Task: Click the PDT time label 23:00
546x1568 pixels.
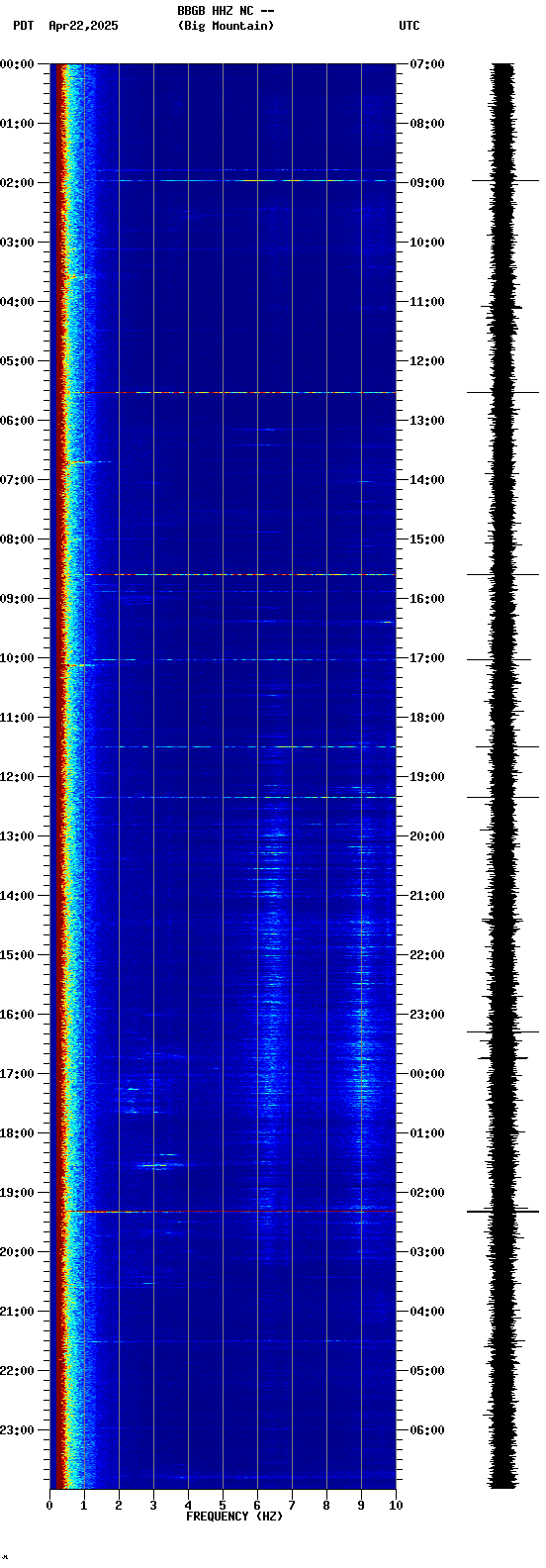Action: 18,1430
